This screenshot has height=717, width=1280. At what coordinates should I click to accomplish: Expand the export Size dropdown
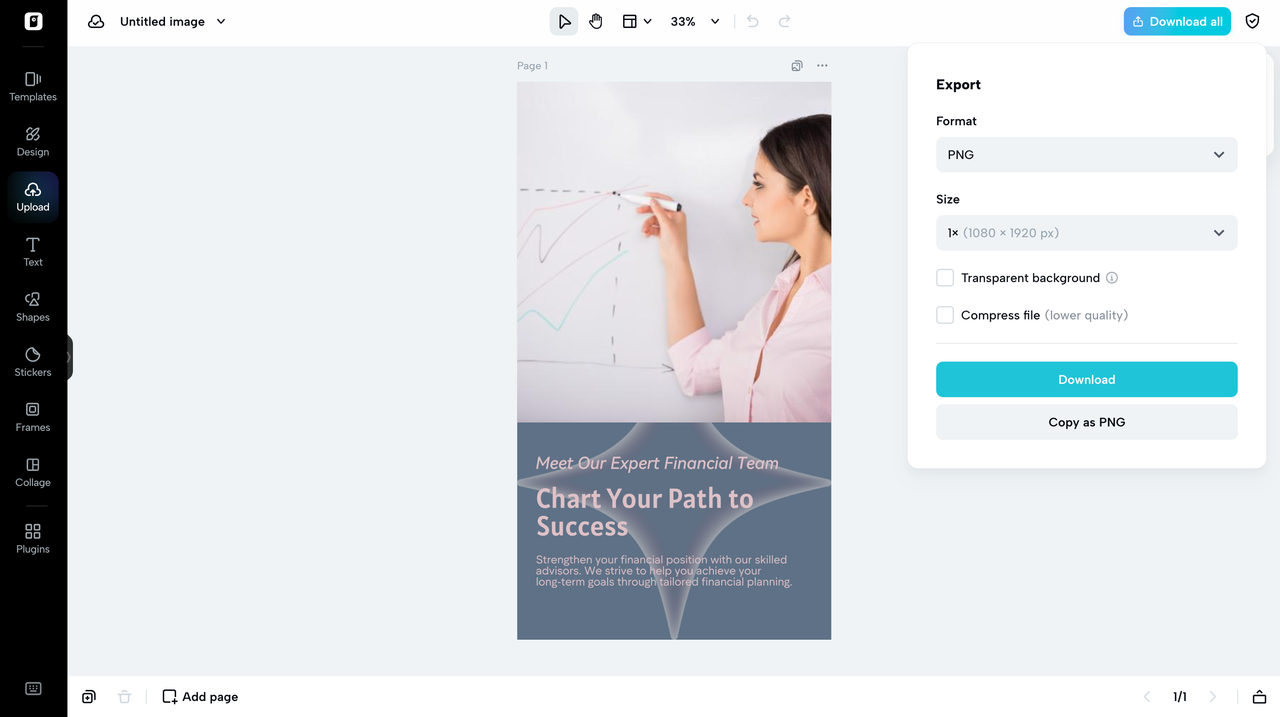pos(1087,233)
